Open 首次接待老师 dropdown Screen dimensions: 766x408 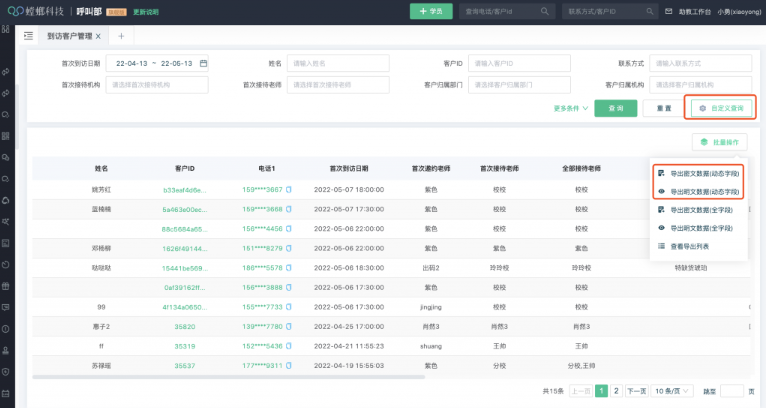point(338,85)
